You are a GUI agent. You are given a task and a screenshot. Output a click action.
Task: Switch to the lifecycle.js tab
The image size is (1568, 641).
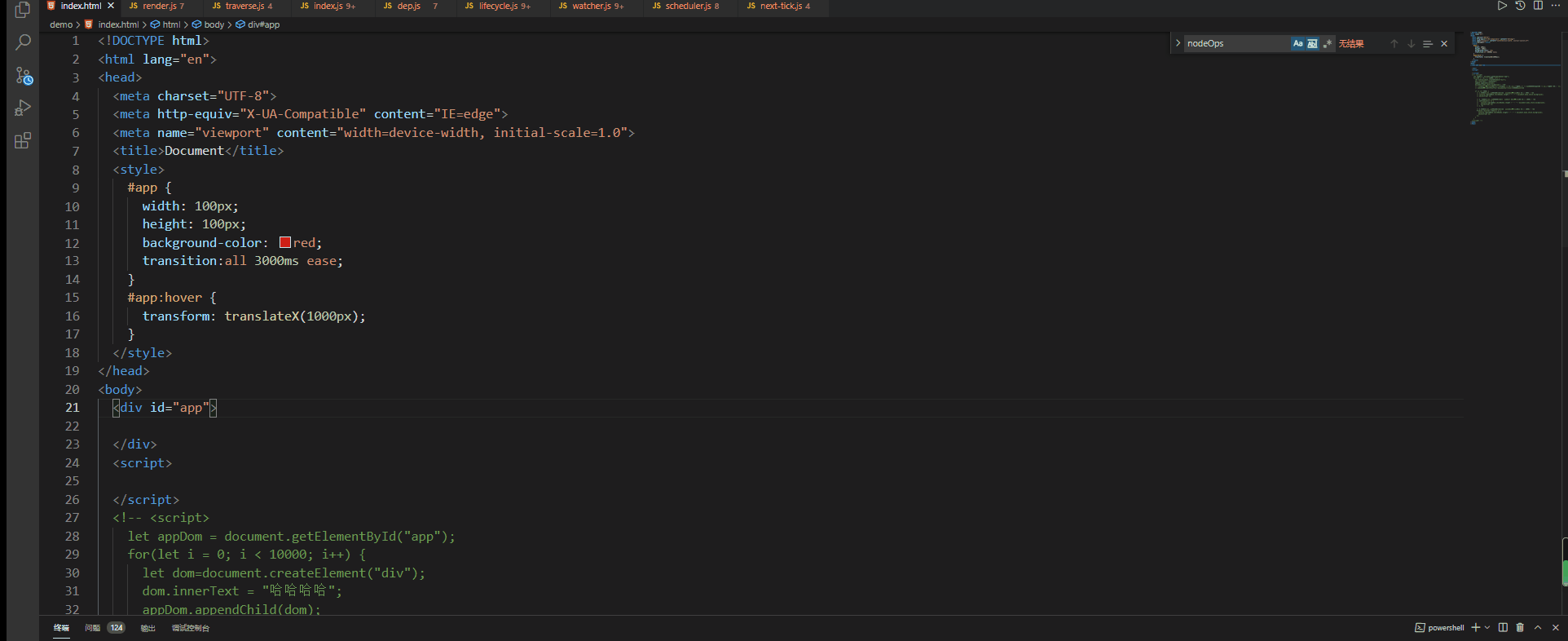(x=499, y=6)
